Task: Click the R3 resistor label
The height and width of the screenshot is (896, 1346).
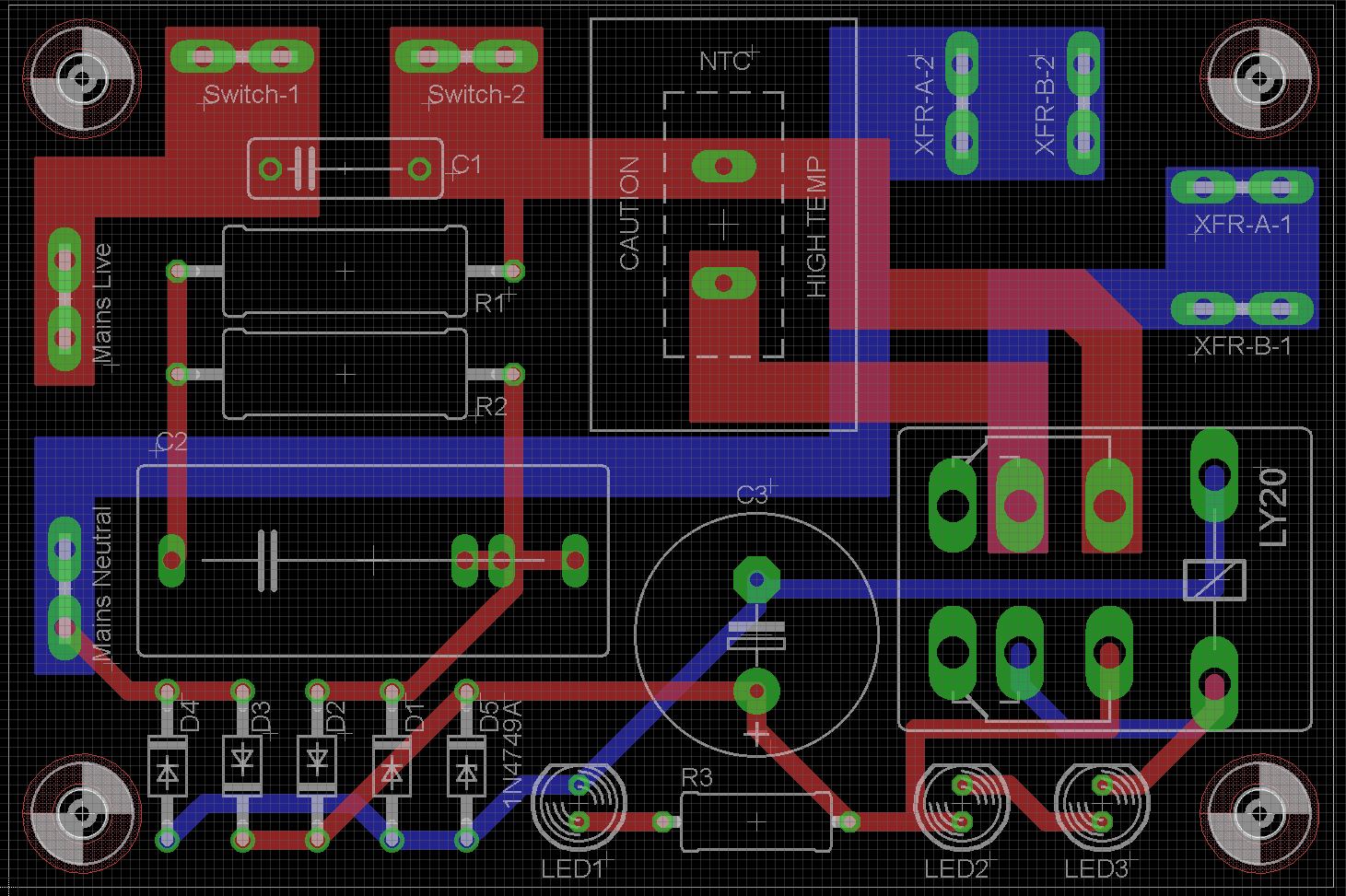Action: (x=696, y=778)
